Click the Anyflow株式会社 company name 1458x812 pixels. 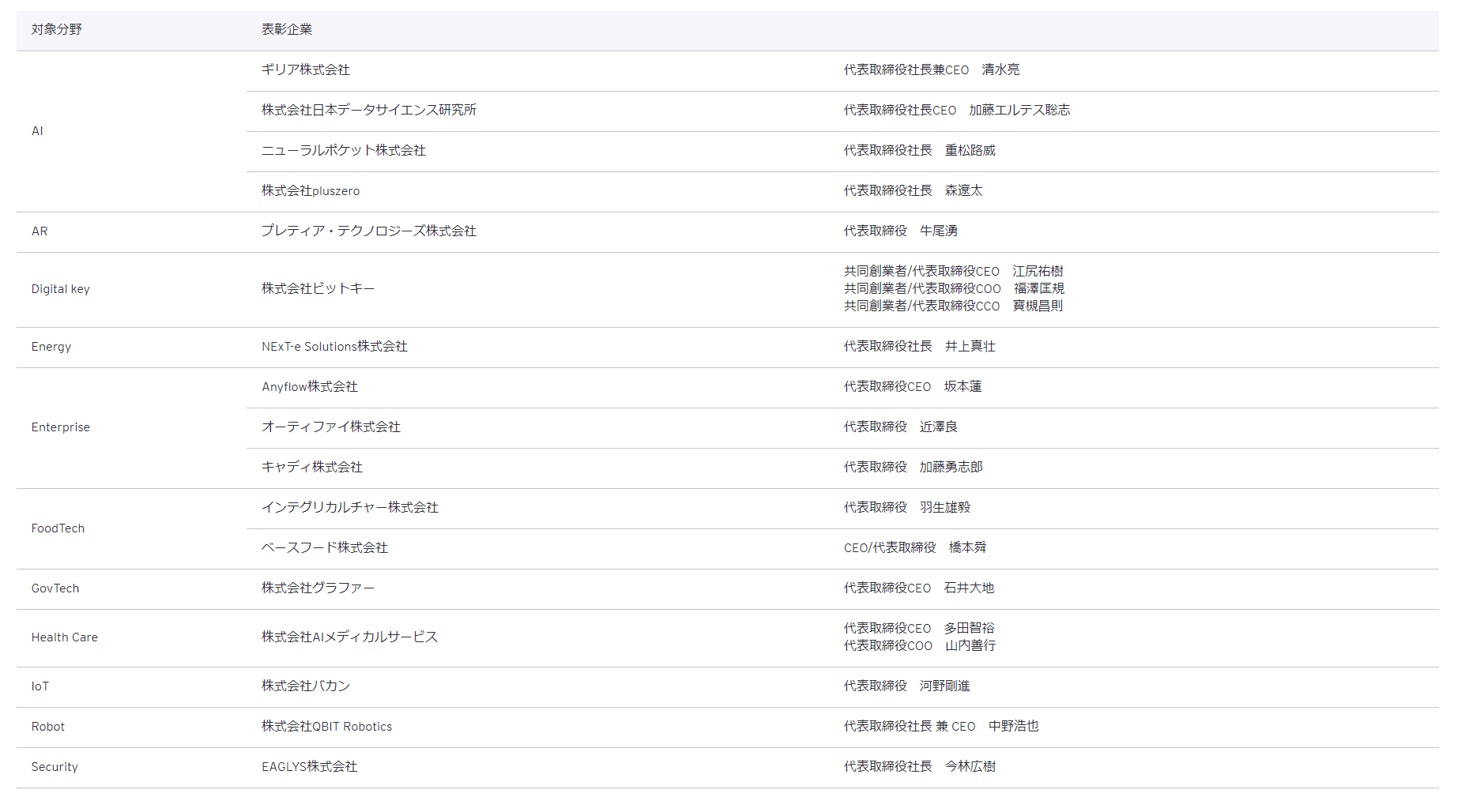pos(309,387)
